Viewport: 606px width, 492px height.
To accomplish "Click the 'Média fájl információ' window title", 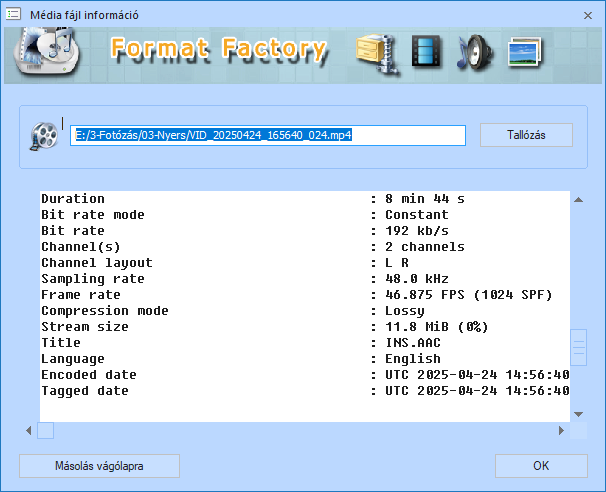I will click(x=84, y=15).
